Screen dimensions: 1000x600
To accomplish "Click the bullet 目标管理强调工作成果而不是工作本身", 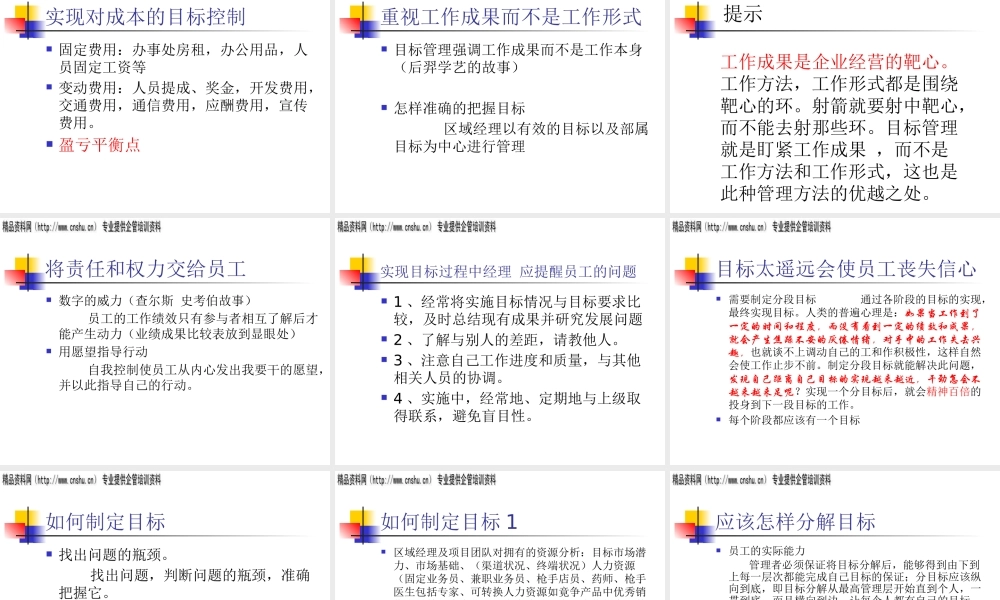I will [518, 58].
